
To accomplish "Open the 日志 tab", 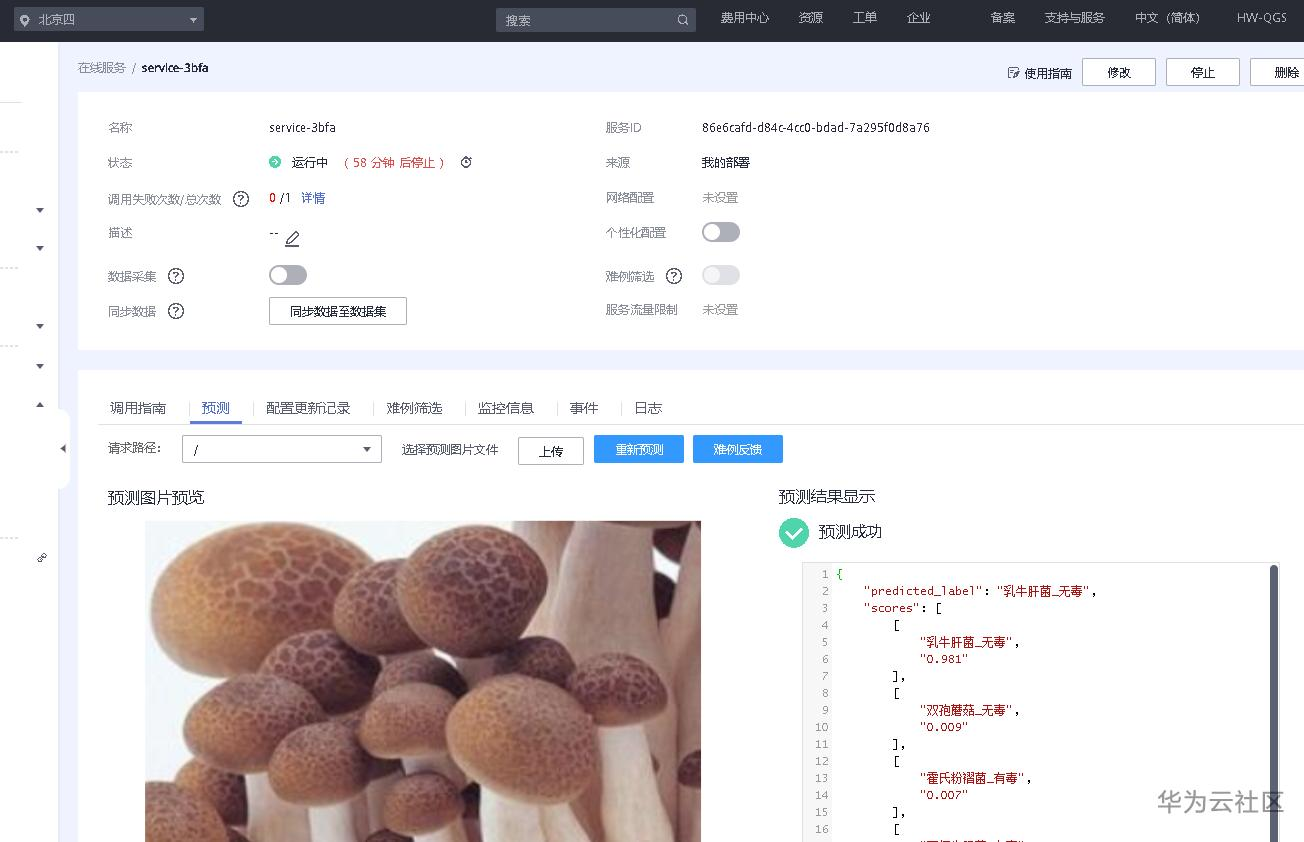I will (x=648, y=408).
